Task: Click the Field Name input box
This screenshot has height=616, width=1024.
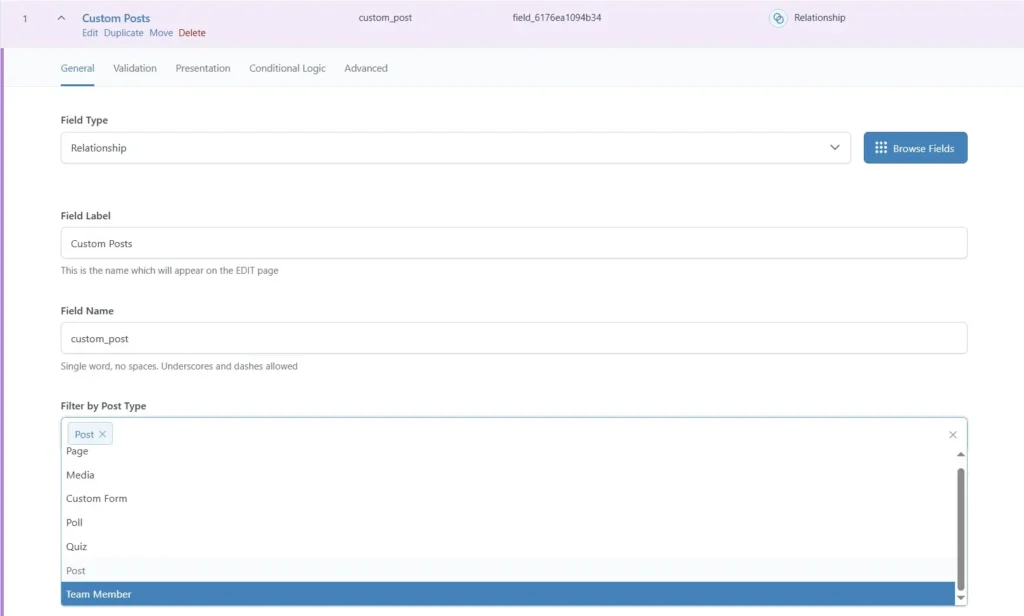Action: point(513,338)
